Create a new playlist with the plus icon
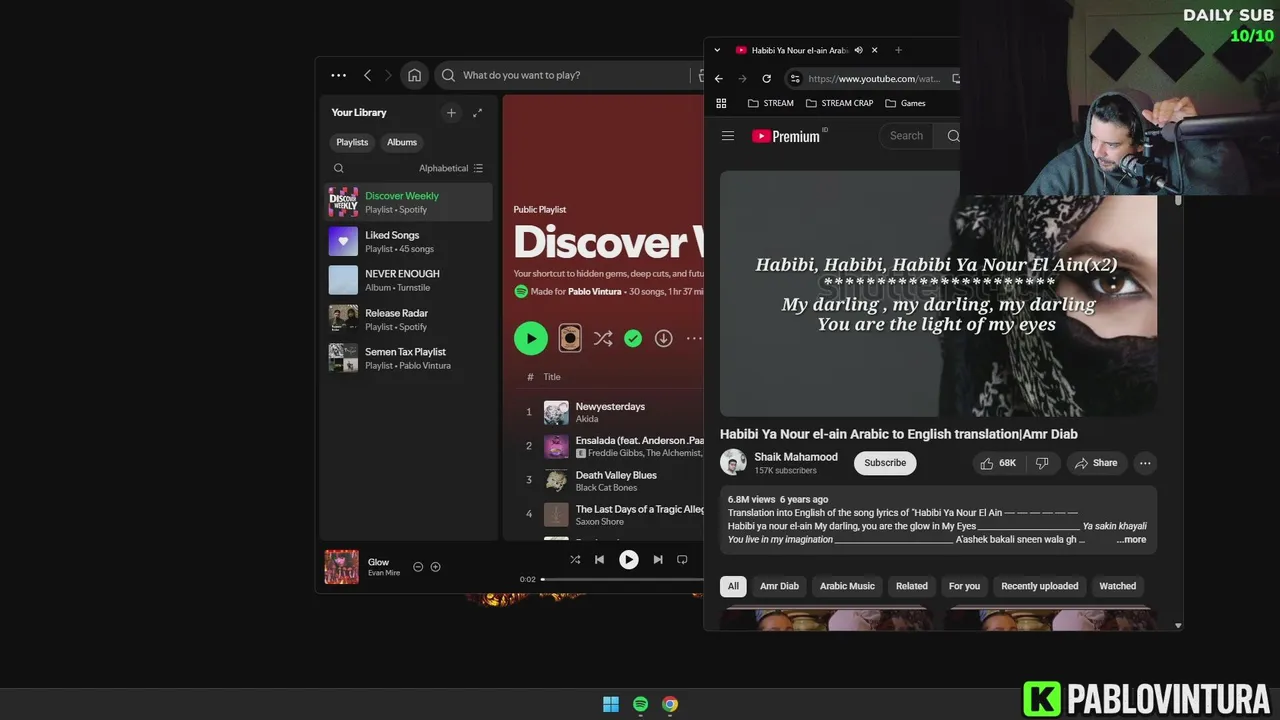This screenshot has height=720, width=1280. (451, 113)
